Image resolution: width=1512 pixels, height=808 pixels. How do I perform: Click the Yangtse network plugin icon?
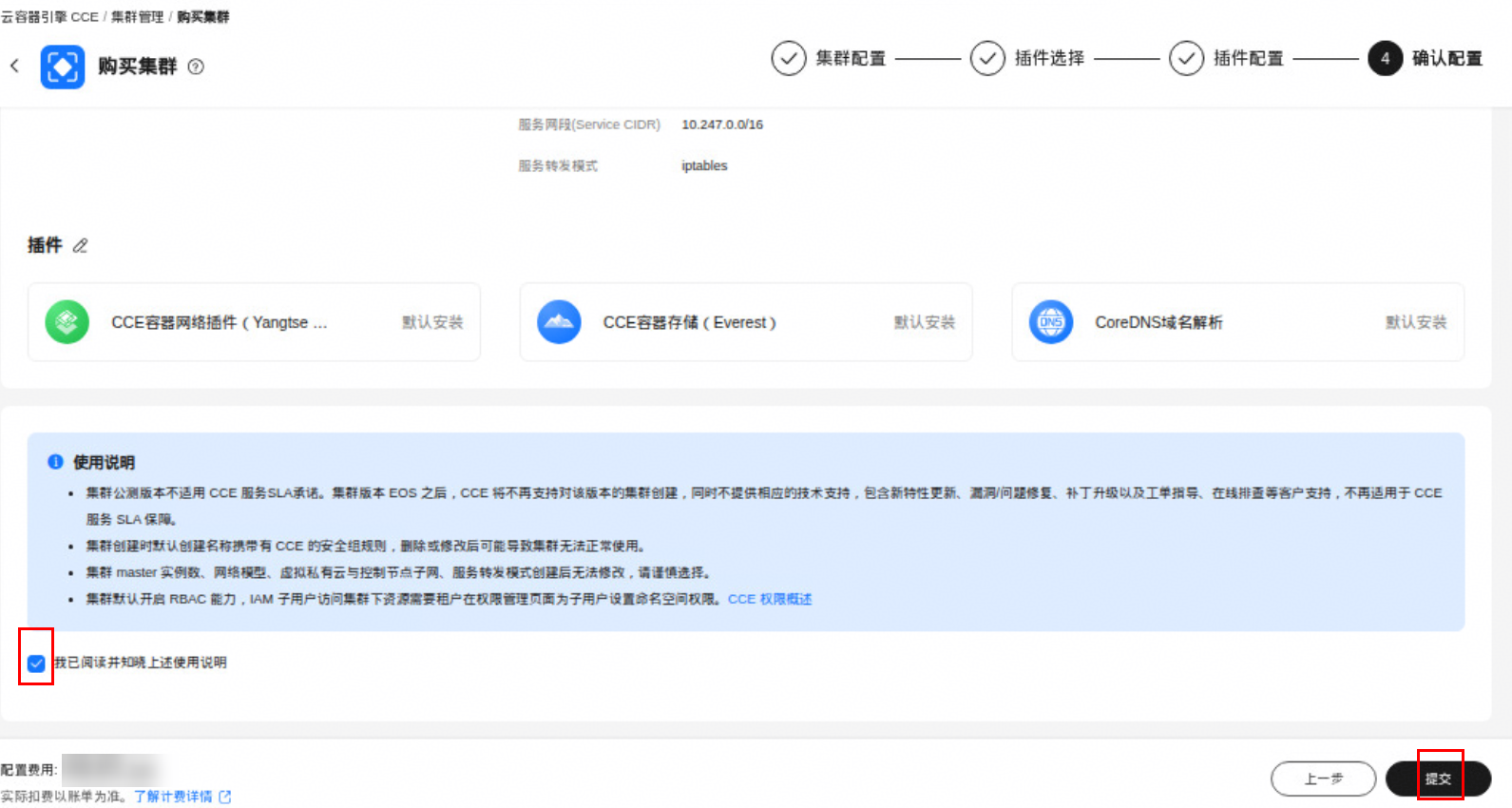(x=67, y=322)
